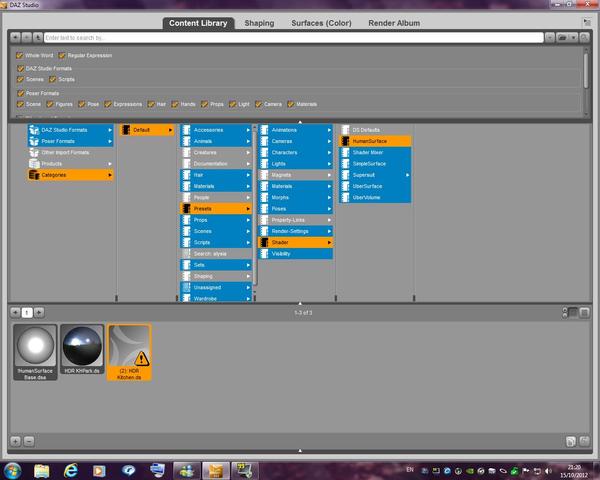The image size is (600, 480).
Task: Expand the Supersuit shader arrow
Action: coord(408,175)
